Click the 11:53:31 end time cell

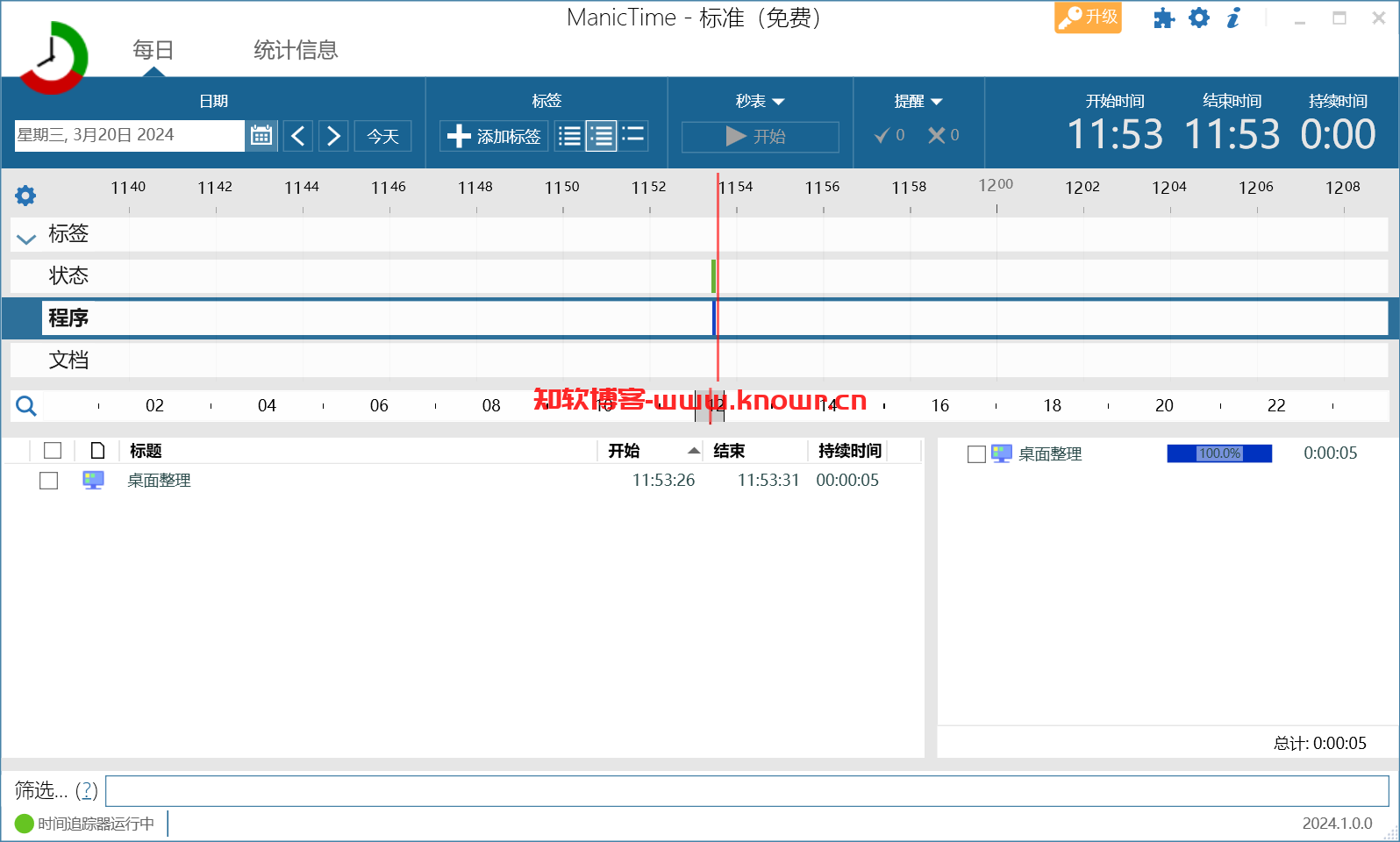click(768, 481)
